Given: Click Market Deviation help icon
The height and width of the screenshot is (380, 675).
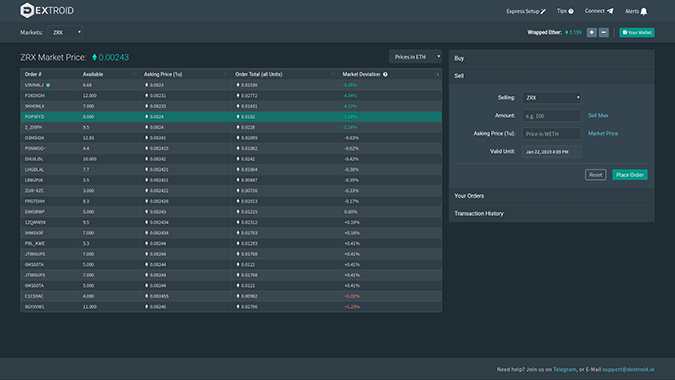Looking at the screenshot, I should point(385,74).
